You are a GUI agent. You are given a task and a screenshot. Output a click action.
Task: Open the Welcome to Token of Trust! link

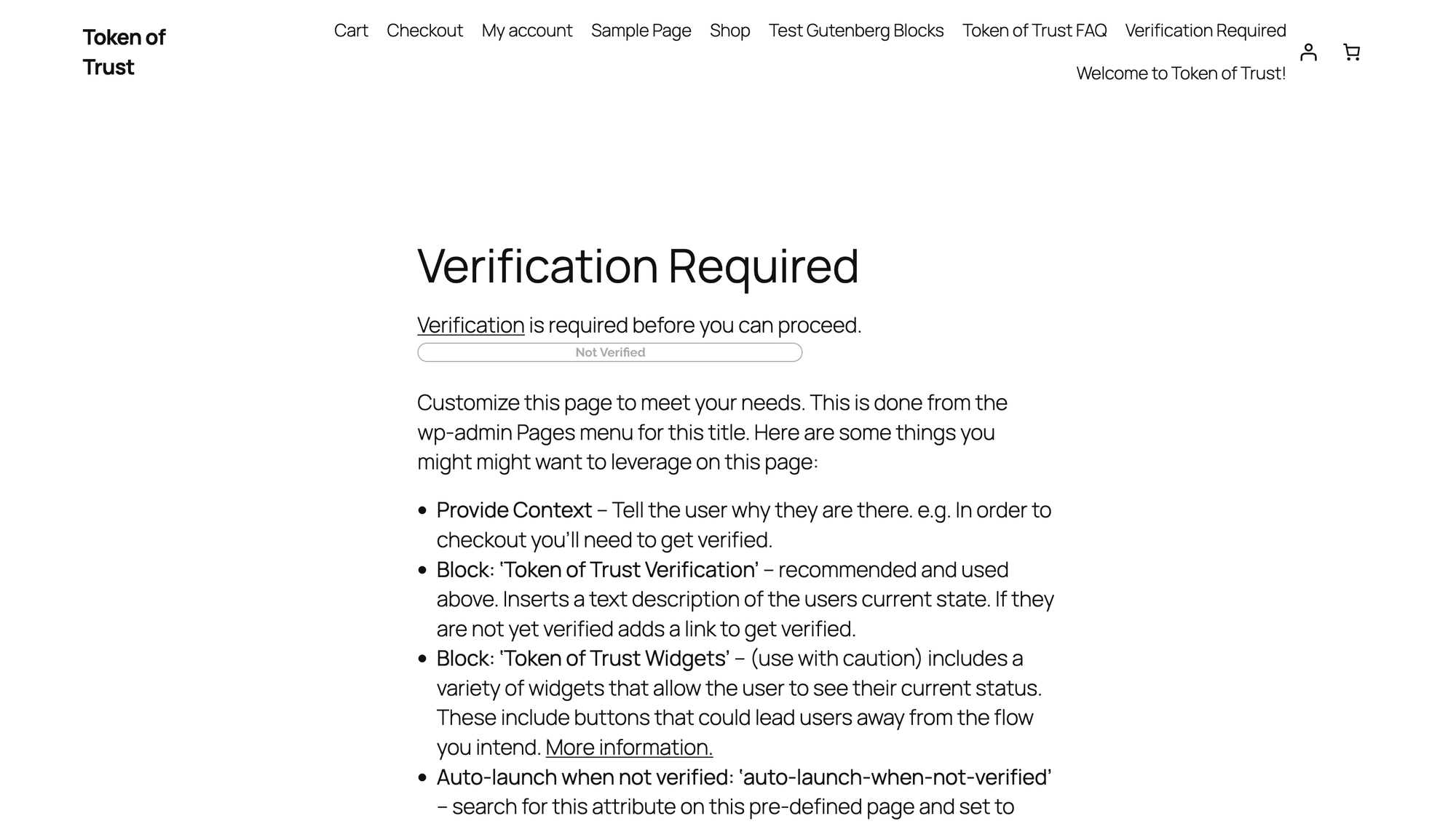tap(1181, 74)
